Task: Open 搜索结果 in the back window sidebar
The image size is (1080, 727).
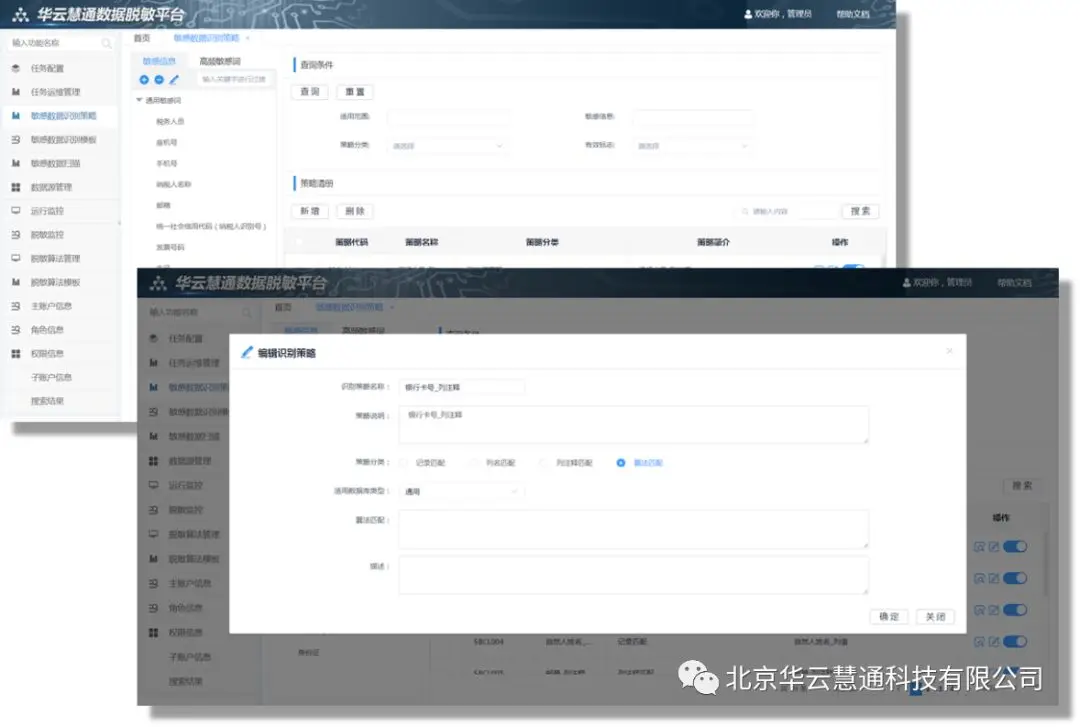Action: pyautogui.click(x=47, y=401)
